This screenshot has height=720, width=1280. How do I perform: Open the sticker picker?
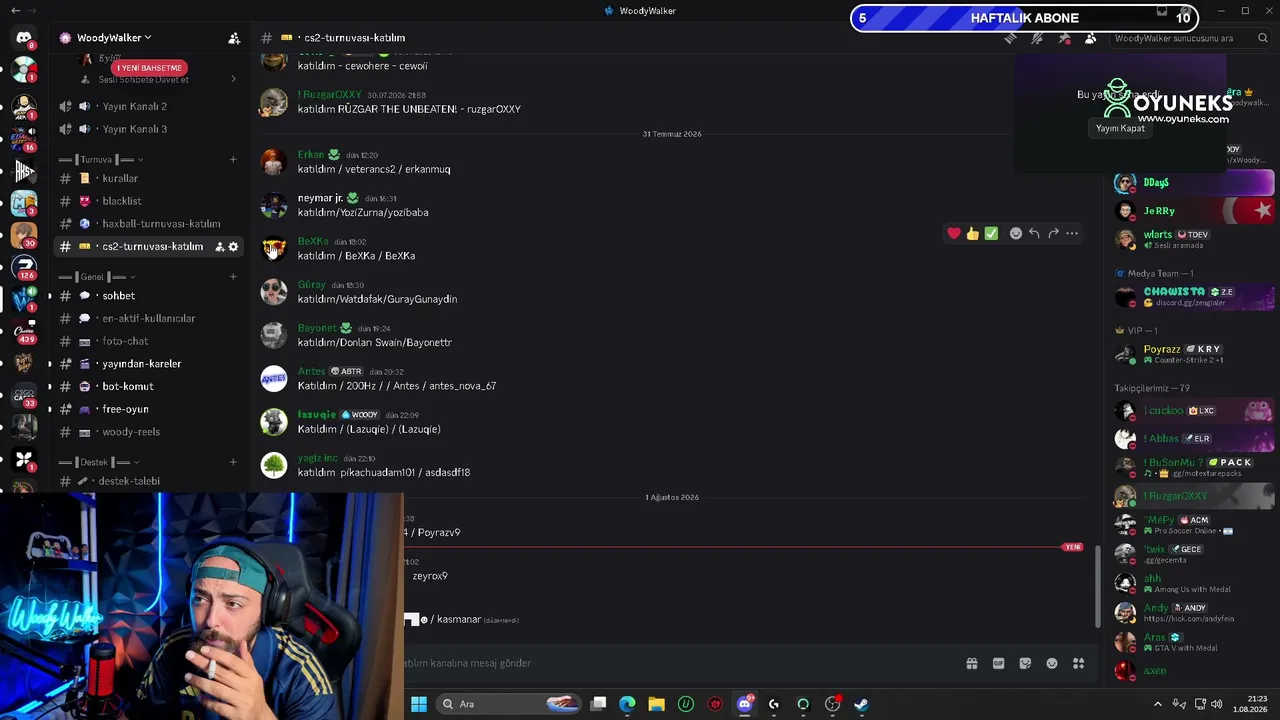[x=1025, y=663]
